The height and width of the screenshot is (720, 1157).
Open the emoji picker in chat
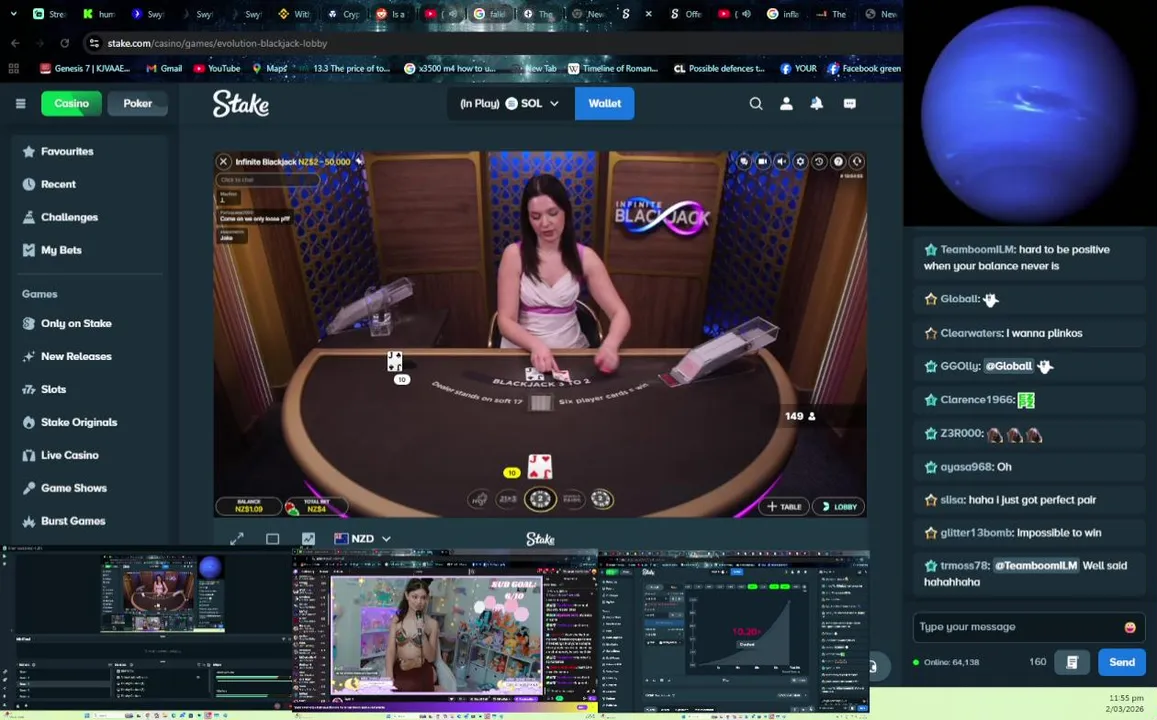[x=1130, y=627]
